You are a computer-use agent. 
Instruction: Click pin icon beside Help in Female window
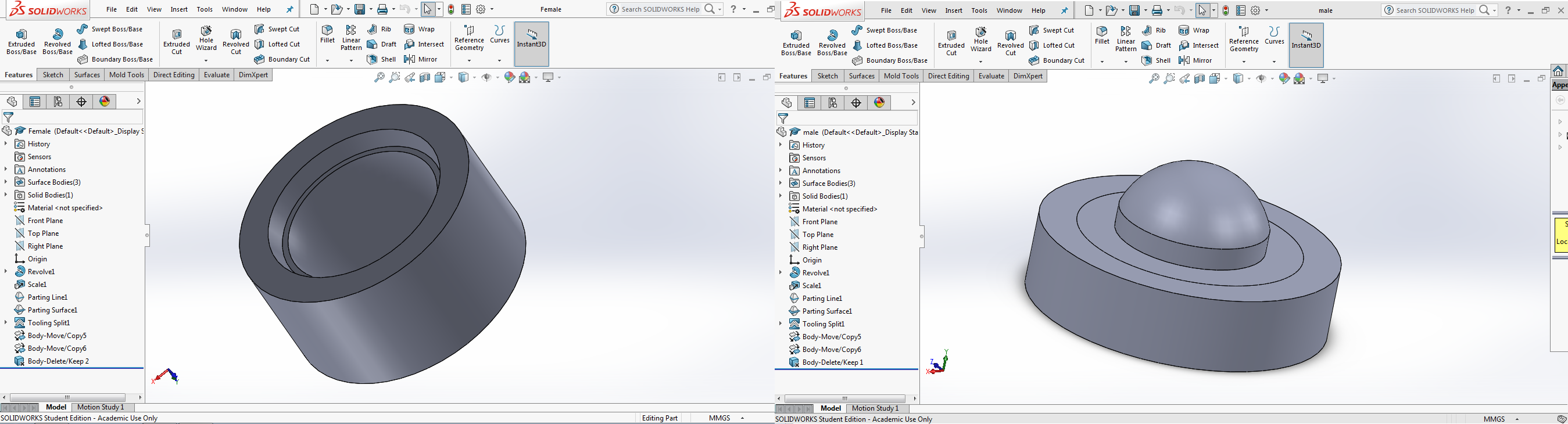pyautogui.click(x=290, y=10)
